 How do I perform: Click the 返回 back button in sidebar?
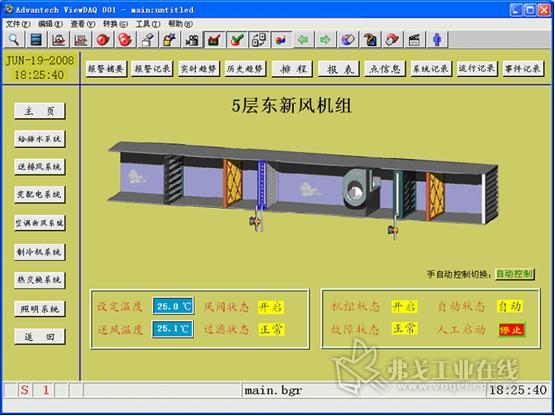(40, 336)
